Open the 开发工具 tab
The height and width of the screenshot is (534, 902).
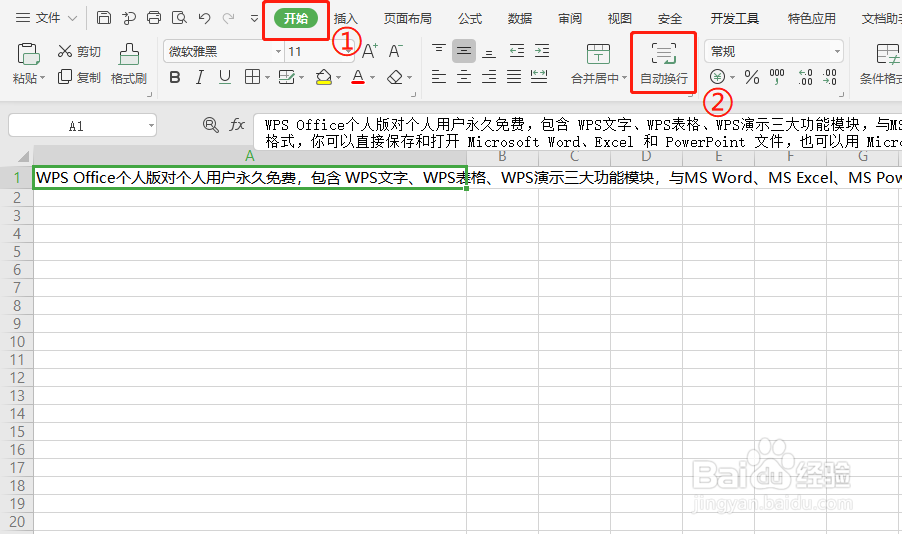point(735,18)
